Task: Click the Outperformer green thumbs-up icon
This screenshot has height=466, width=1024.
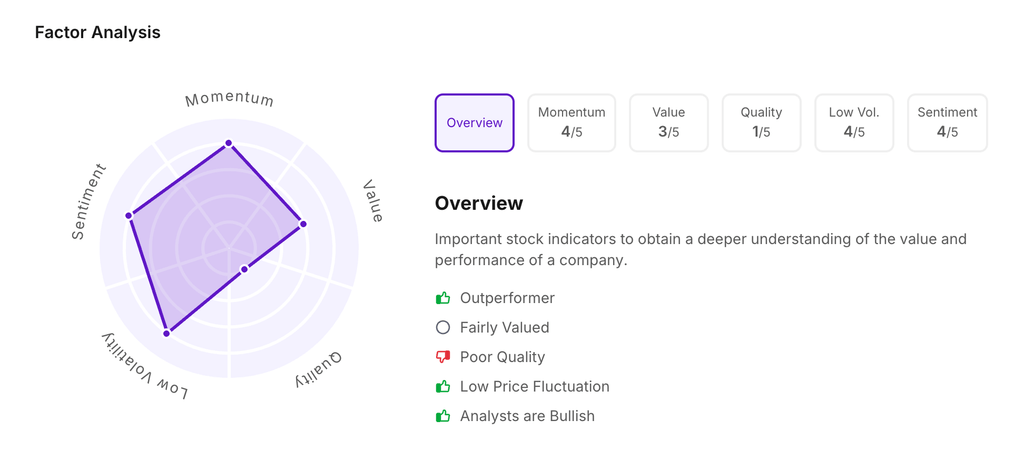Action: [x=443, y=298]
